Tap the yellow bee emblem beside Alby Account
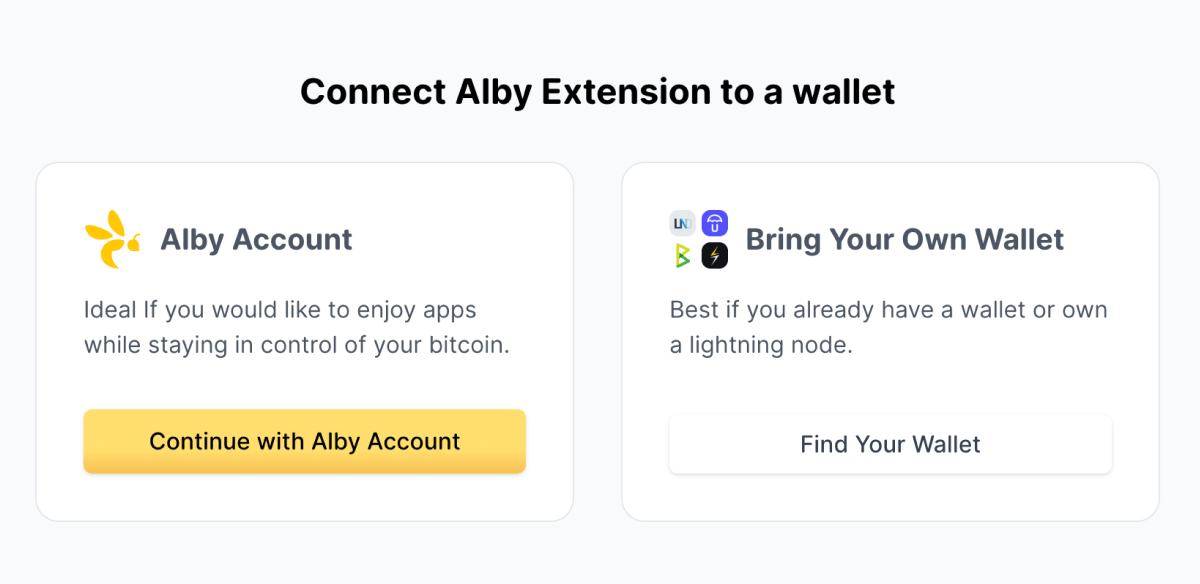 point(113,238)
